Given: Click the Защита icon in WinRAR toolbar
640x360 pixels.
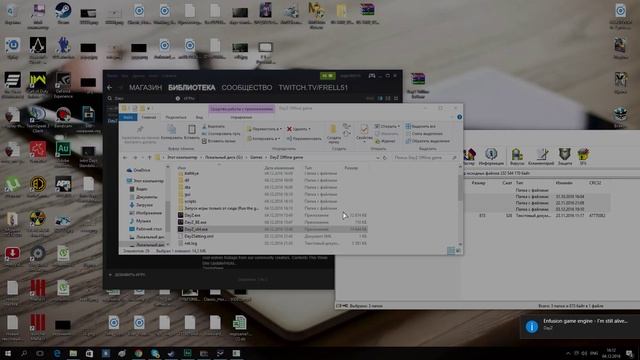Looking at the screenshot, I should tap(565, 156).
